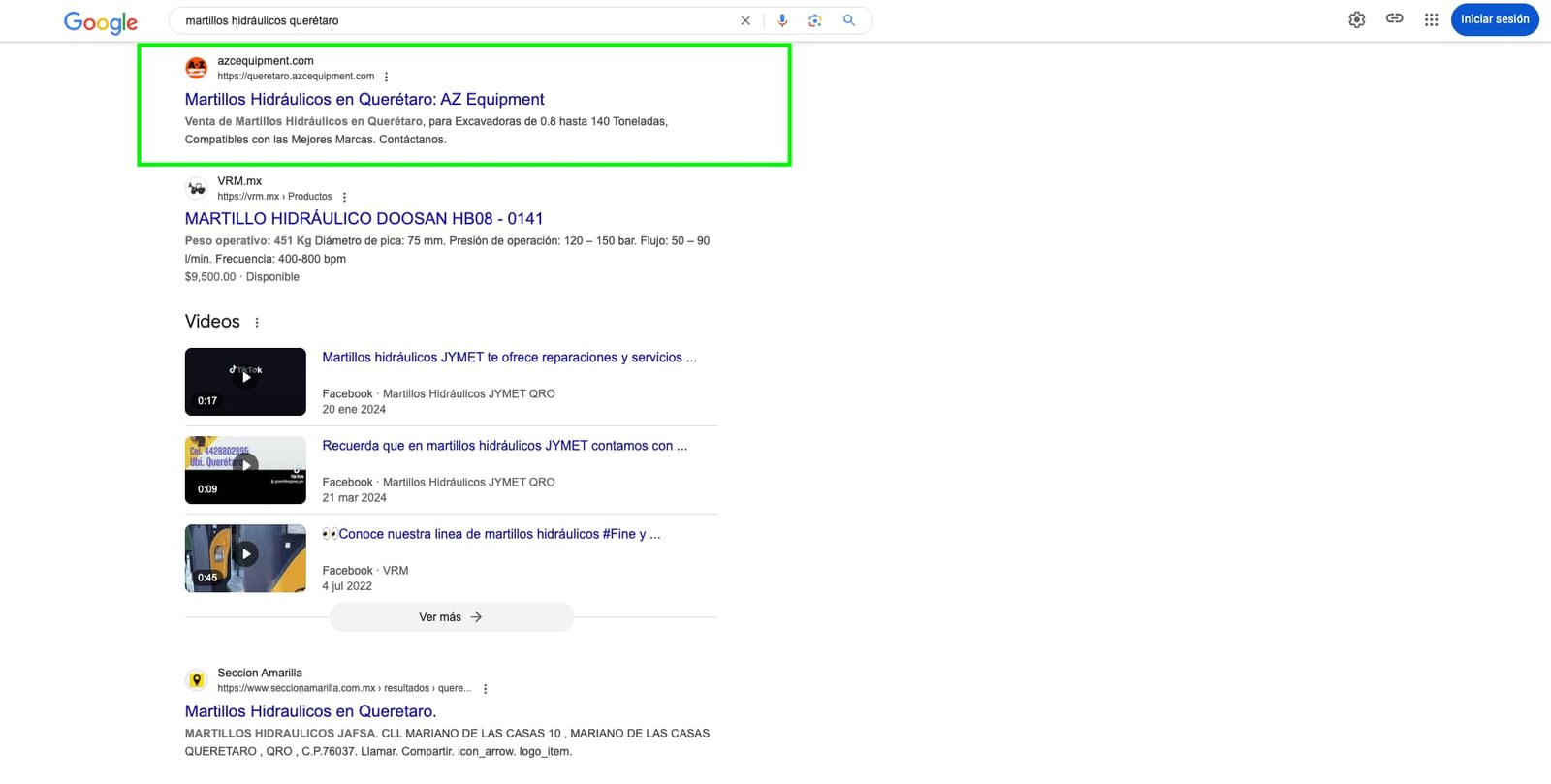Viewport: 1551px width, 784px height.
Task: Open Google Lens image search icon
Action: (x=815, y=20)
